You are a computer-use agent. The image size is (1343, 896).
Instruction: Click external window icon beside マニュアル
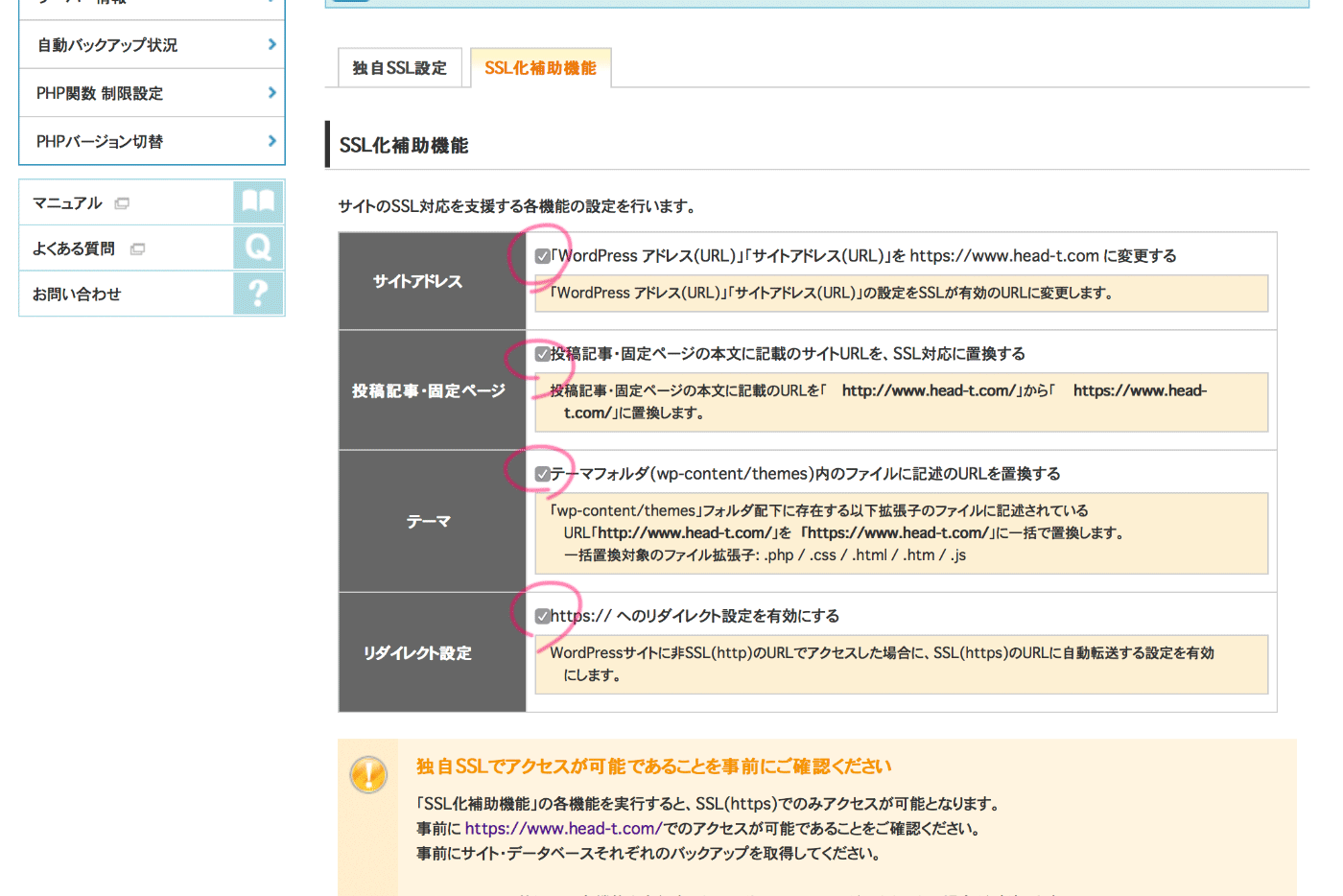pos(122,203)
